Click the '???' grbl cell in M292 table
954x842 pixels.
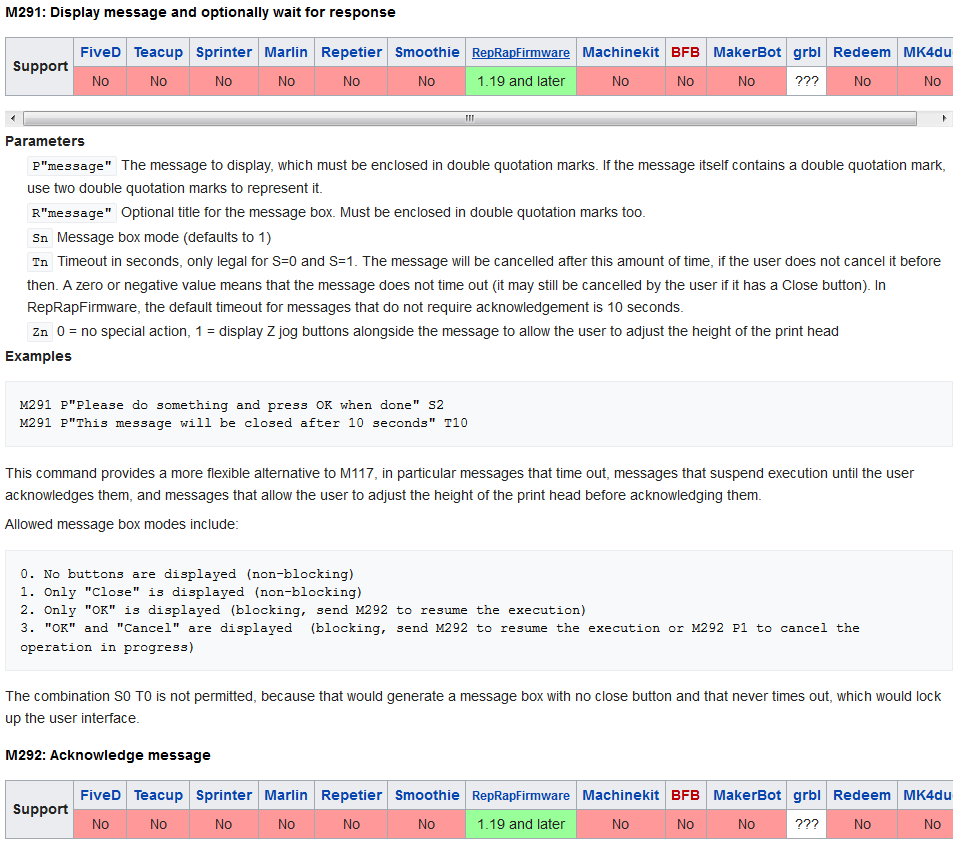tap(807, 824)
